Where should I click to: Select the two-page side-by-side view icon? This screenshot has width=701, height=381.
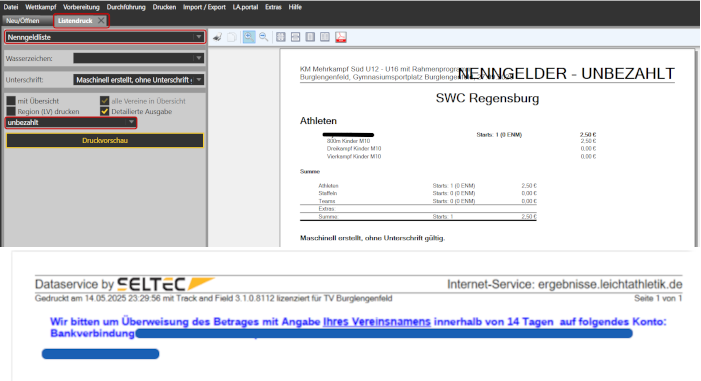(325, 37)
